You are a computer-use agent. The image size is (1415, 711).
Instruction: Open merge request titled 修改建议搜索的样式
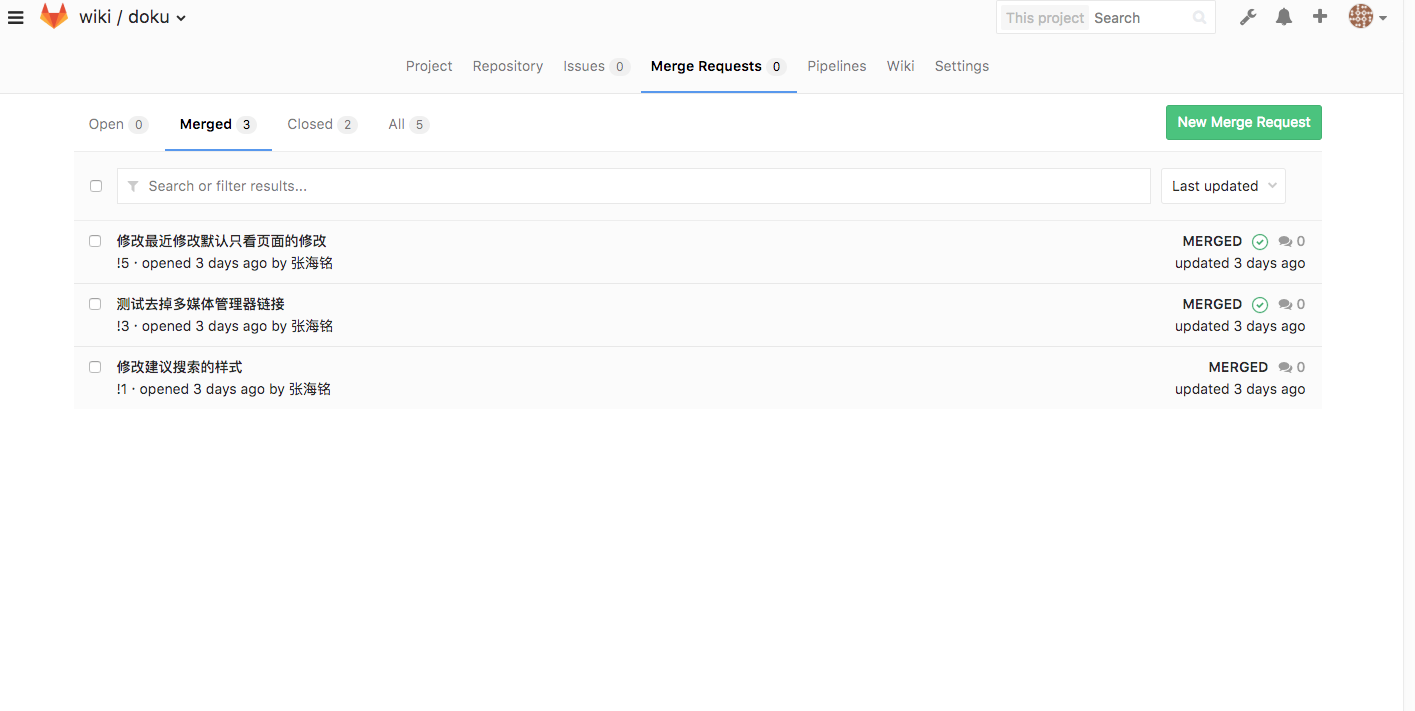[x=179, y=367]
